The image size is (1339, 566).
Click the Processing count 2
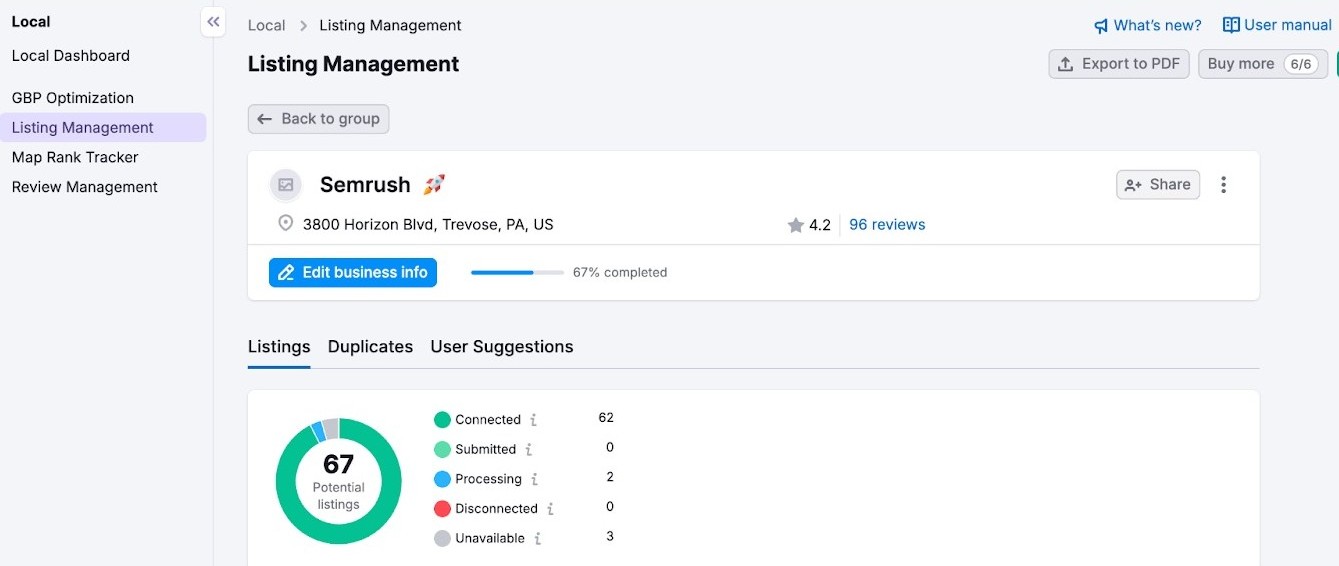(x=610, y=477)
